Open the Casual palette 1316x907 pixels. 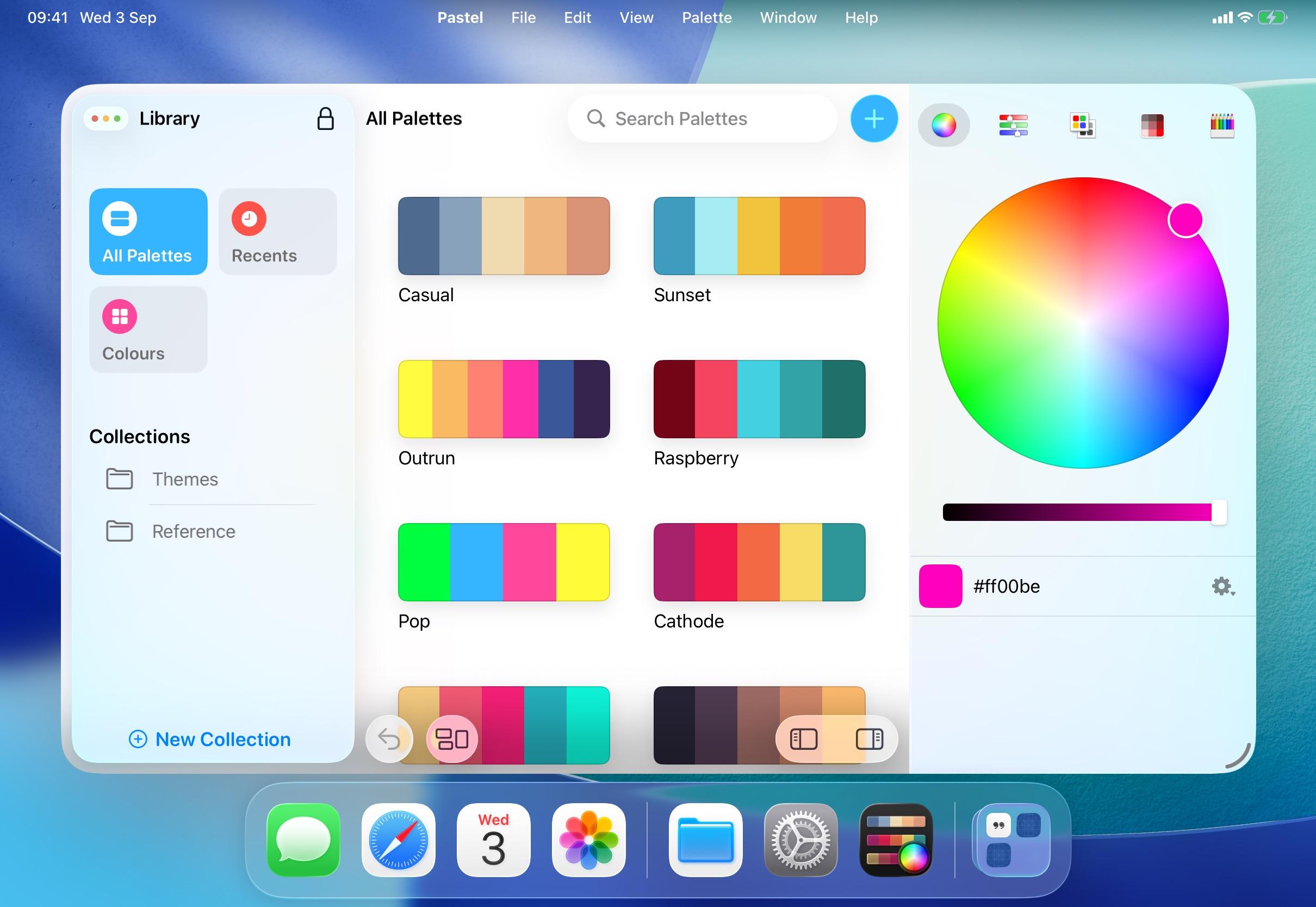tap(504, 236)
